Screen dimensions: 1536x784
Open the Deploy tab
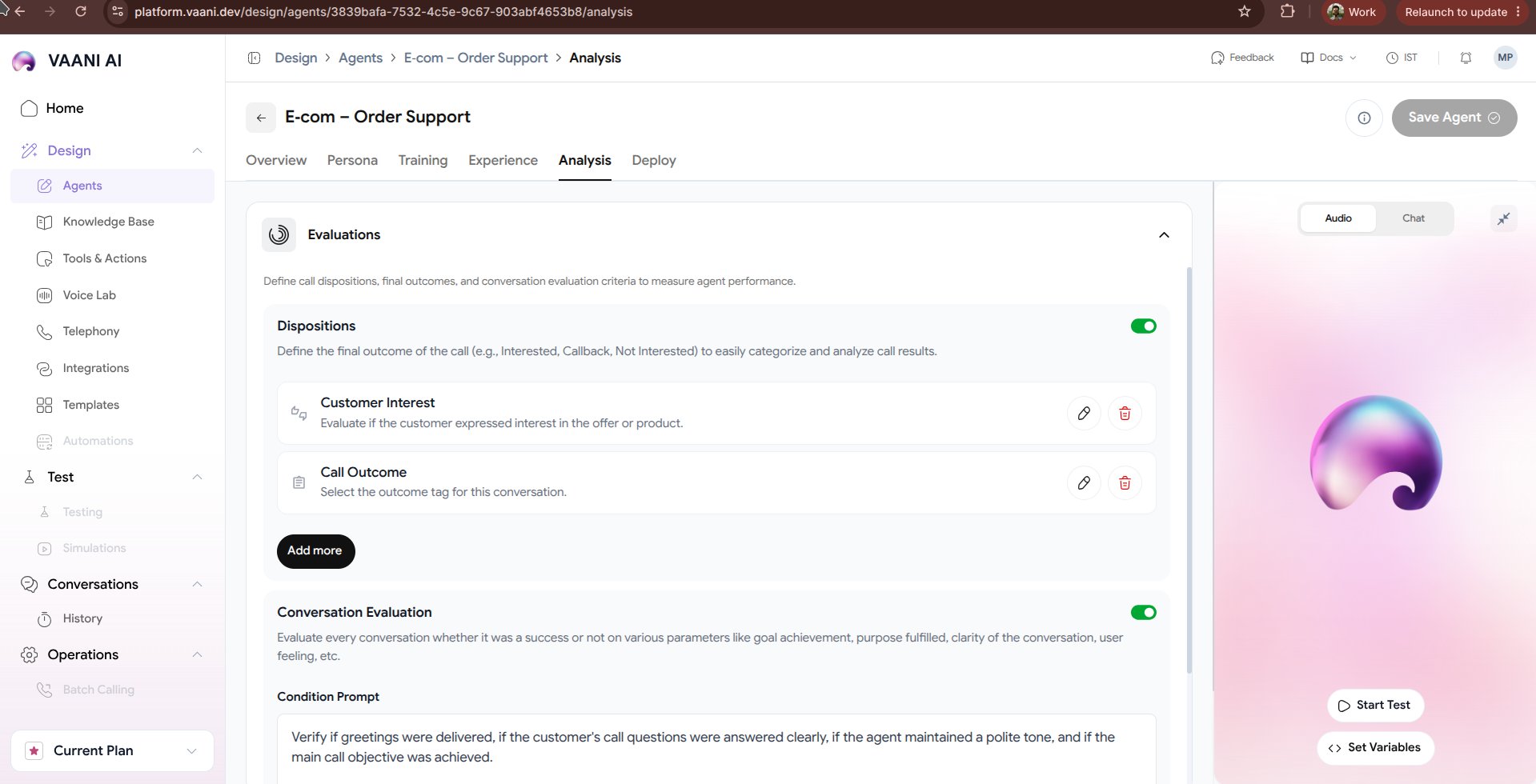click(654, 161)
